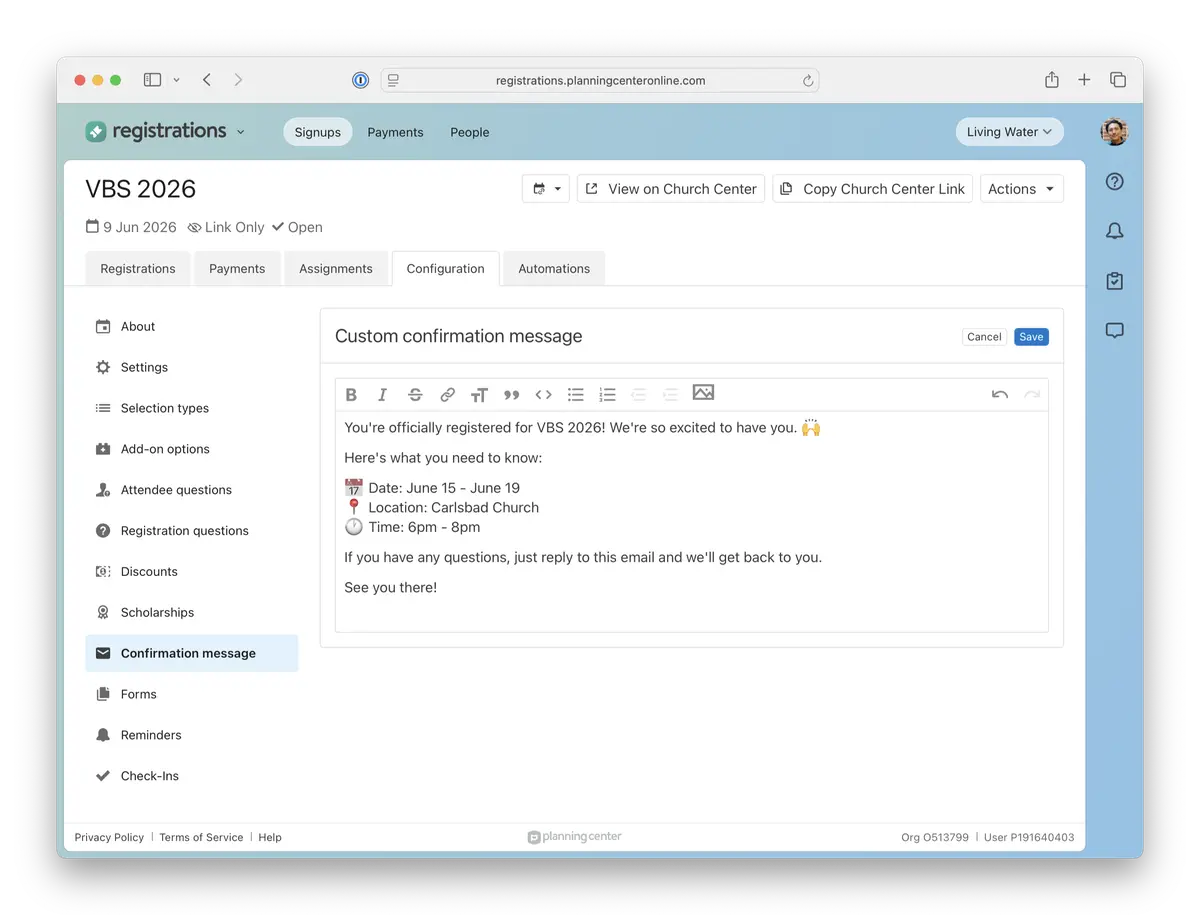Viewport: 1200px width, 915px height.
Task: Expand Safari sidebar options chevron
Action: point(177,80)
